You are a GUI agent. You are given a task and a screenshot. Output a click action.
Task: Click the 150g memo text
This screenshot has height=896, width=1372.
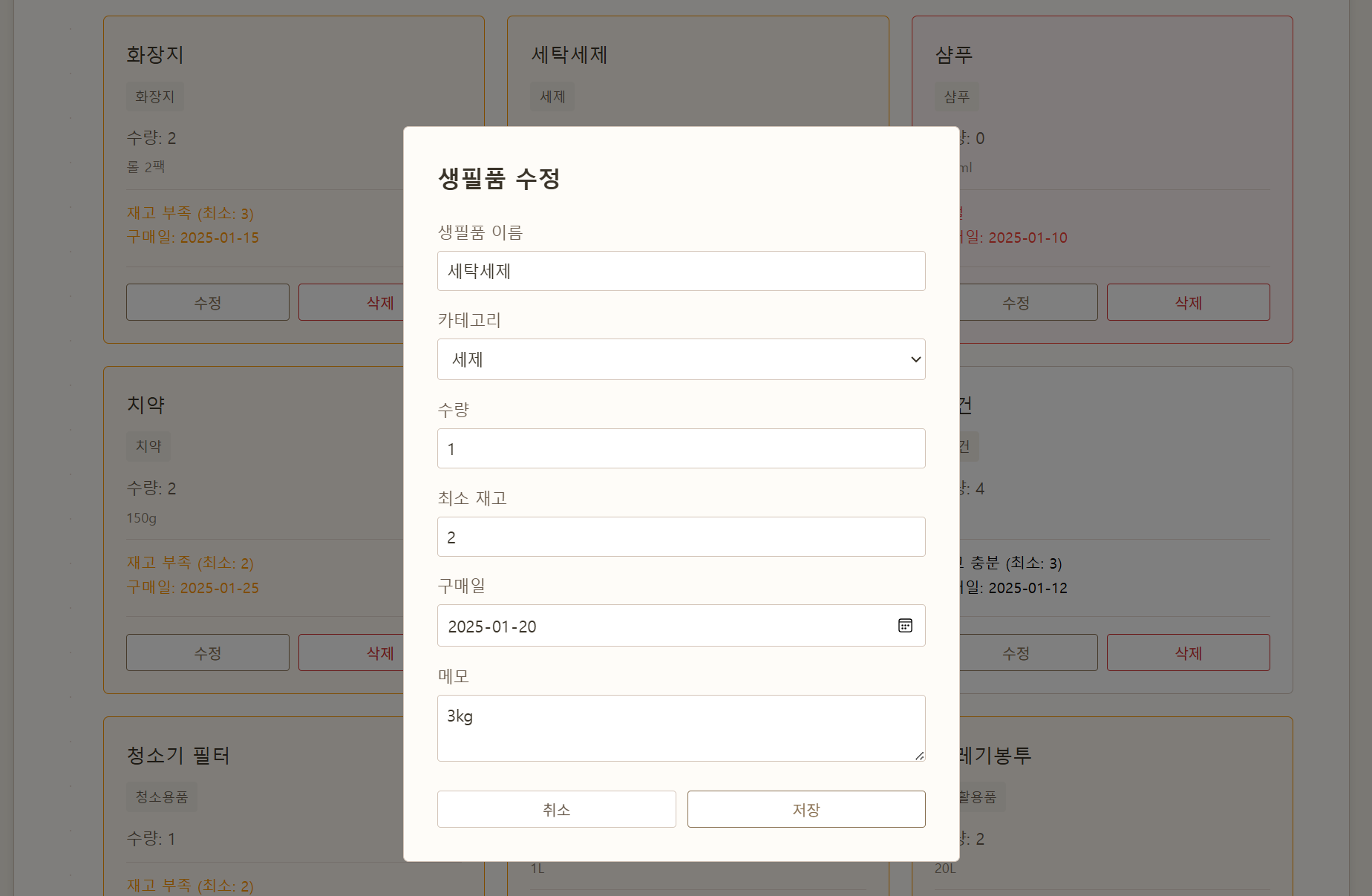(x=142, y=518)
